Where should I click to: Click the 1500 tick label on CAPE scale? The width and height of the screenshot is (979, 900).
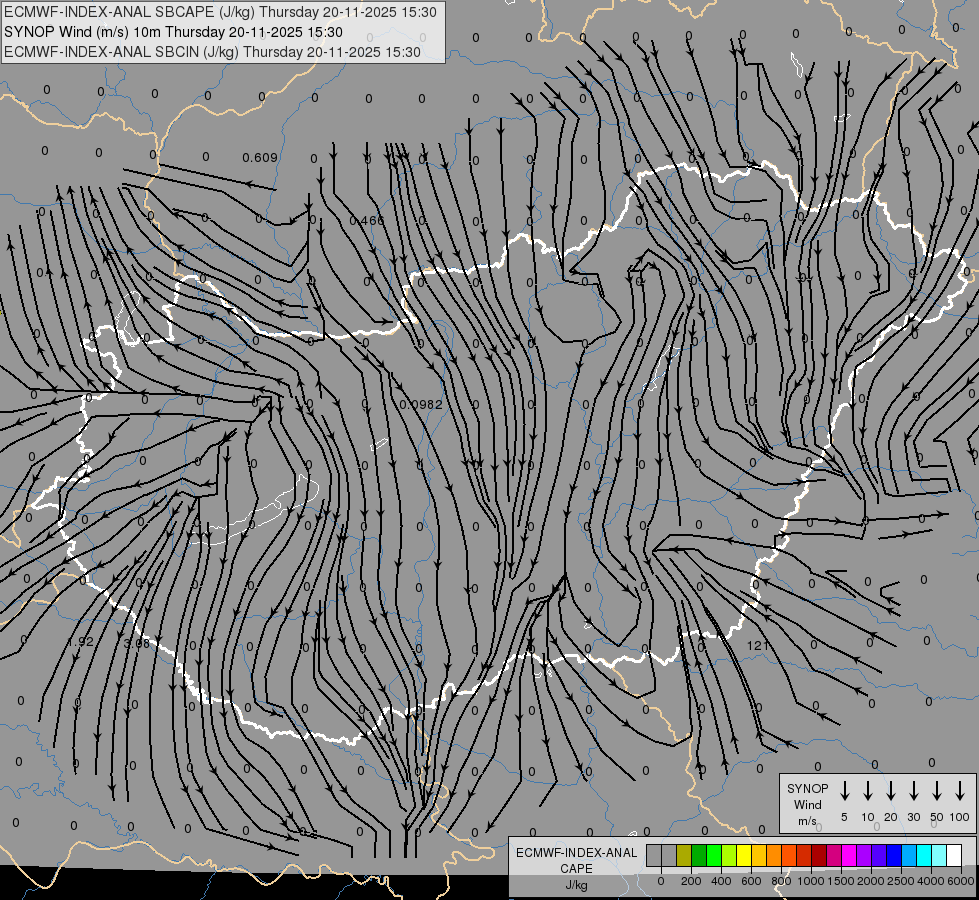pos(840,881)
